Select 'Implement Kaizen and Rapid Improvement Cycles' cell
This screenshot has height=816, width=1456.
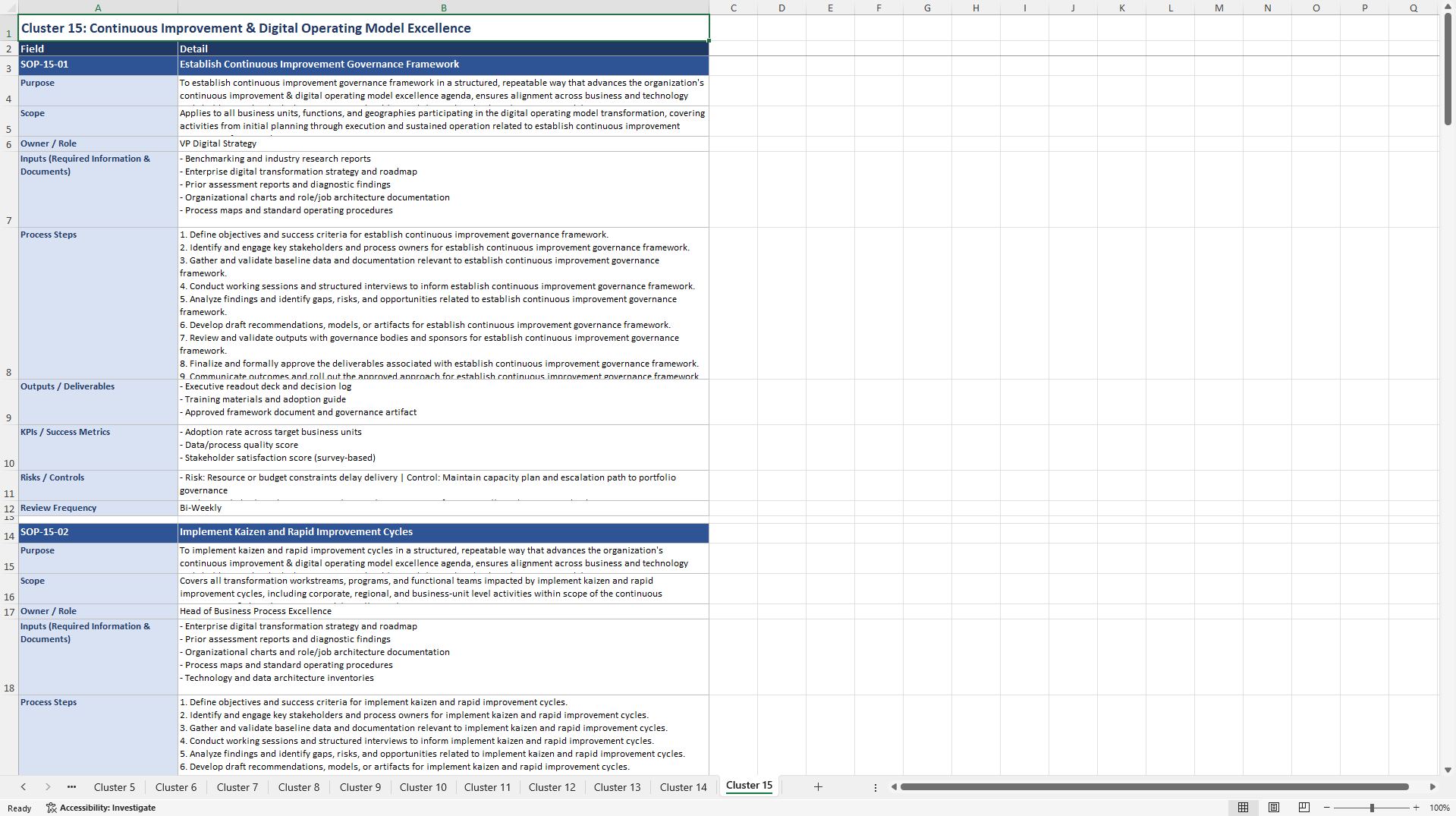tap(444, 533)
